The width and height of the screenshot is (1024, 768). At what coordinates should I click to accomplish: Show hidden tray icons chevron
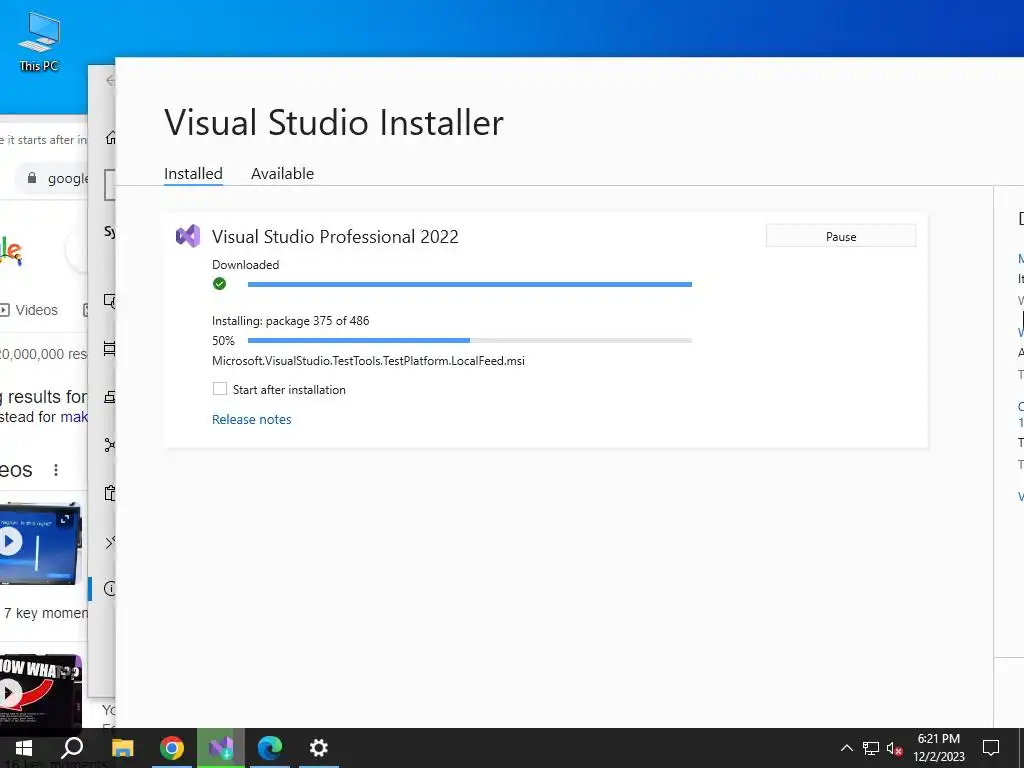846,748
